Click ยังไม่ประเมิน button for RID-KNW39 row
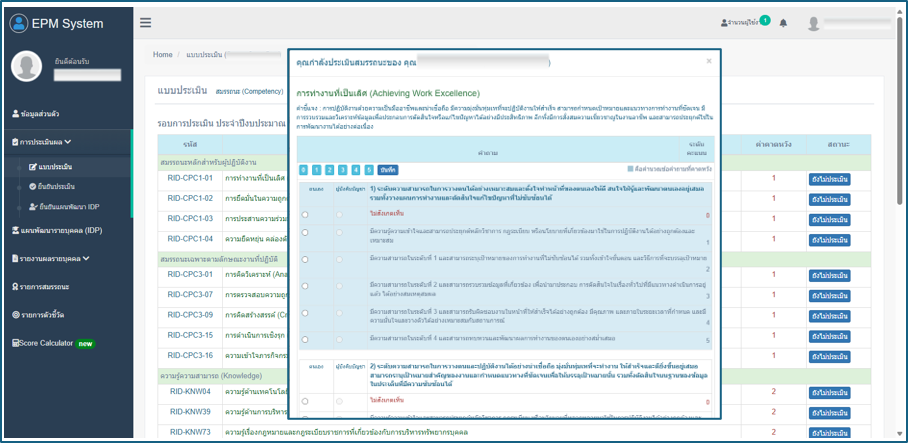This screenshot has height=443, width=908. 829,413
